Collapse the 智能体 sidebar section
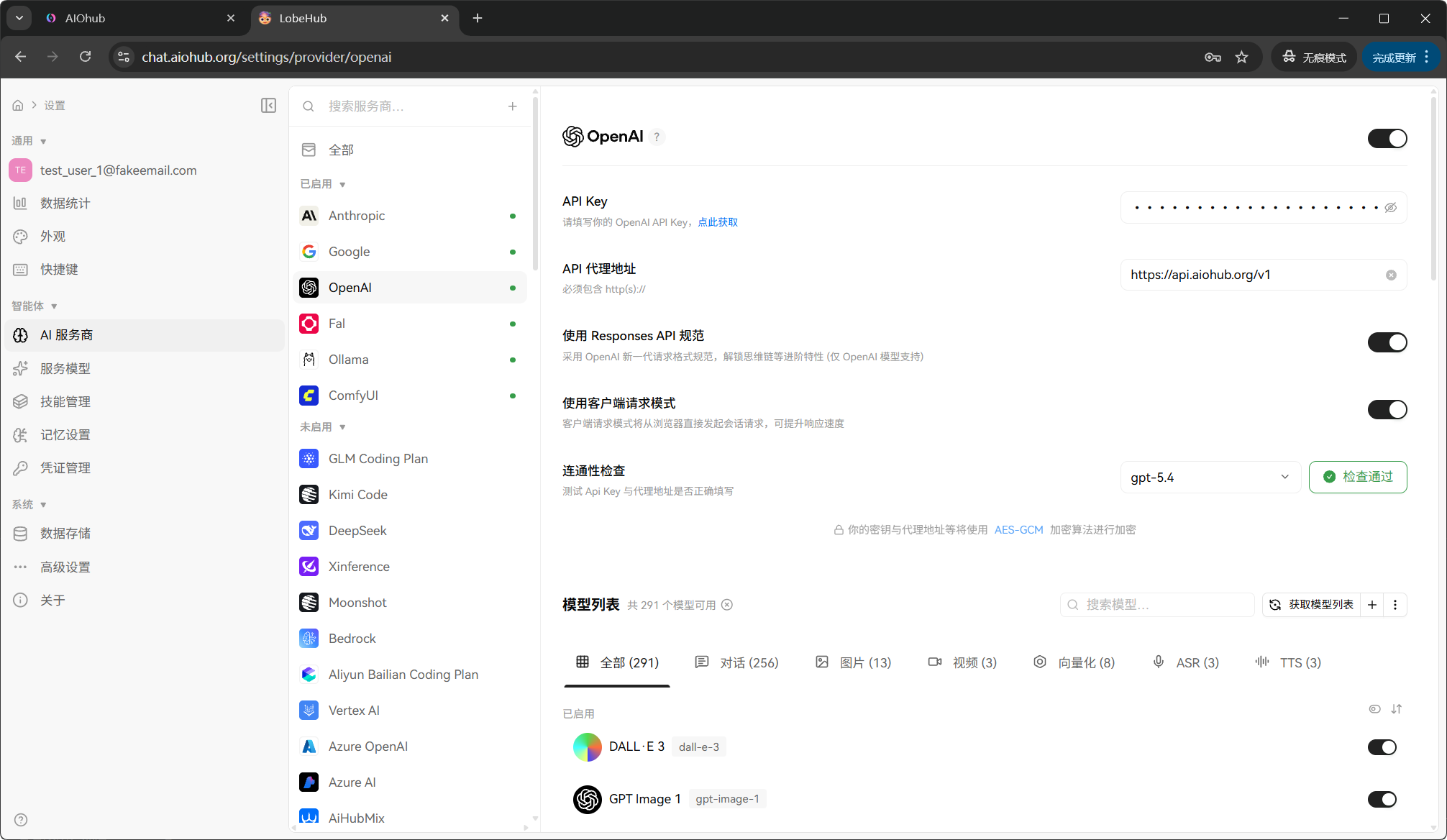Image resolution: width=1447 pixels, height=840 pixels. pos(34,306)
